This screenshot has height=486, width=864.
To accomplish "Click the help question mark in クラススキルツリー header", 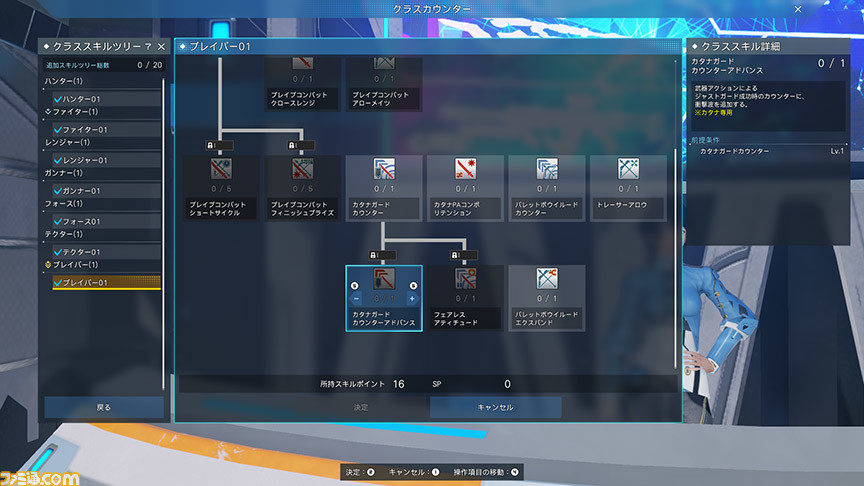I will coord(148,46).
